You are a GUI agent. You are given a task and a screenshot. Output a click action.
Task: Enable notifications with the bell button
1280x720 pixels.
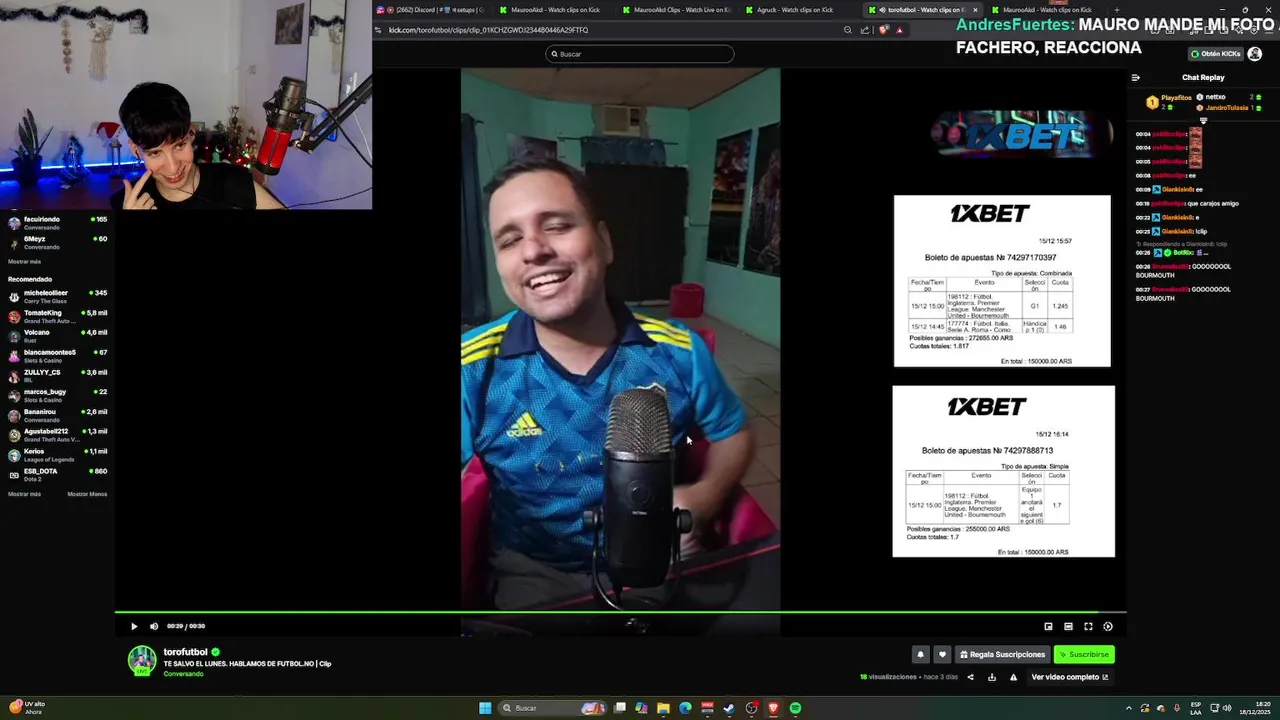920,655
